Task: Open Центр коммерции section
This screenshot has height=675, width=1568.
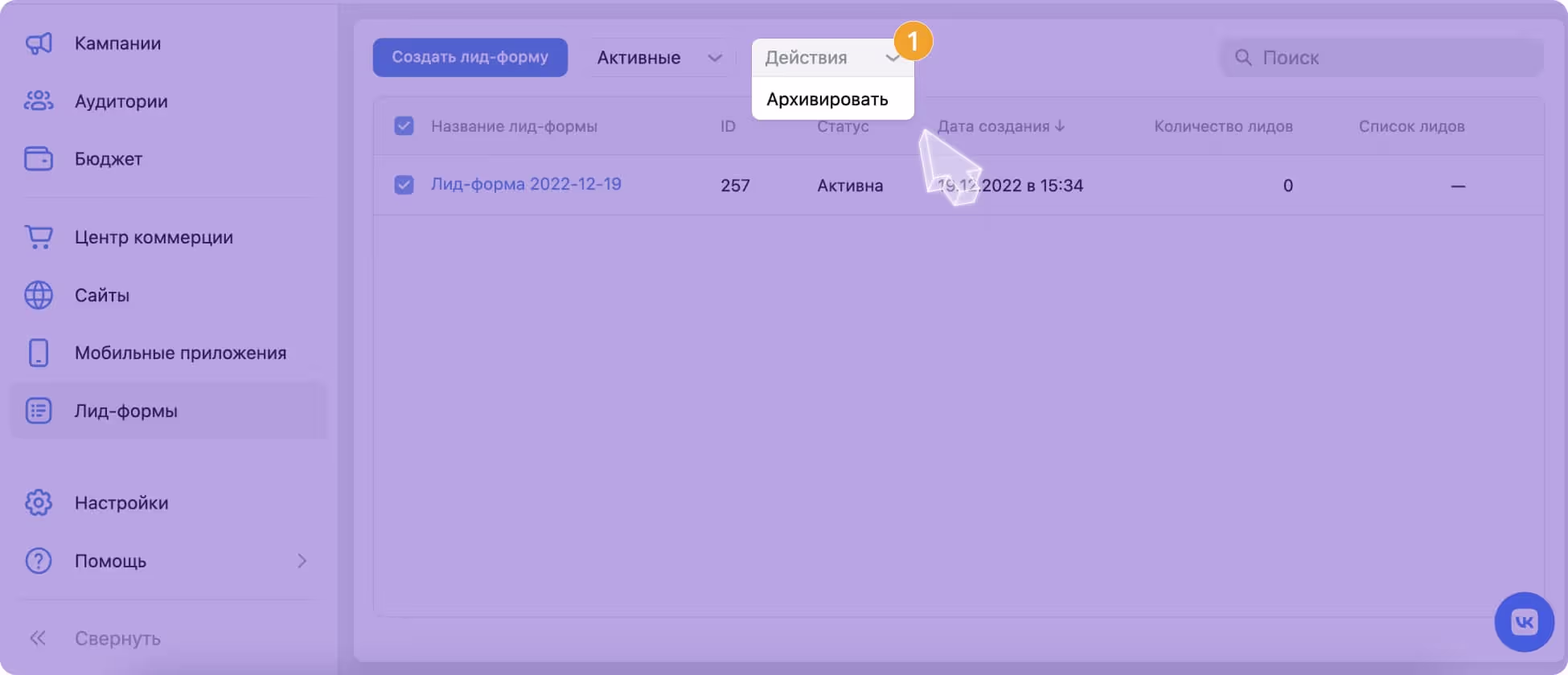Action: pos(154,237)
